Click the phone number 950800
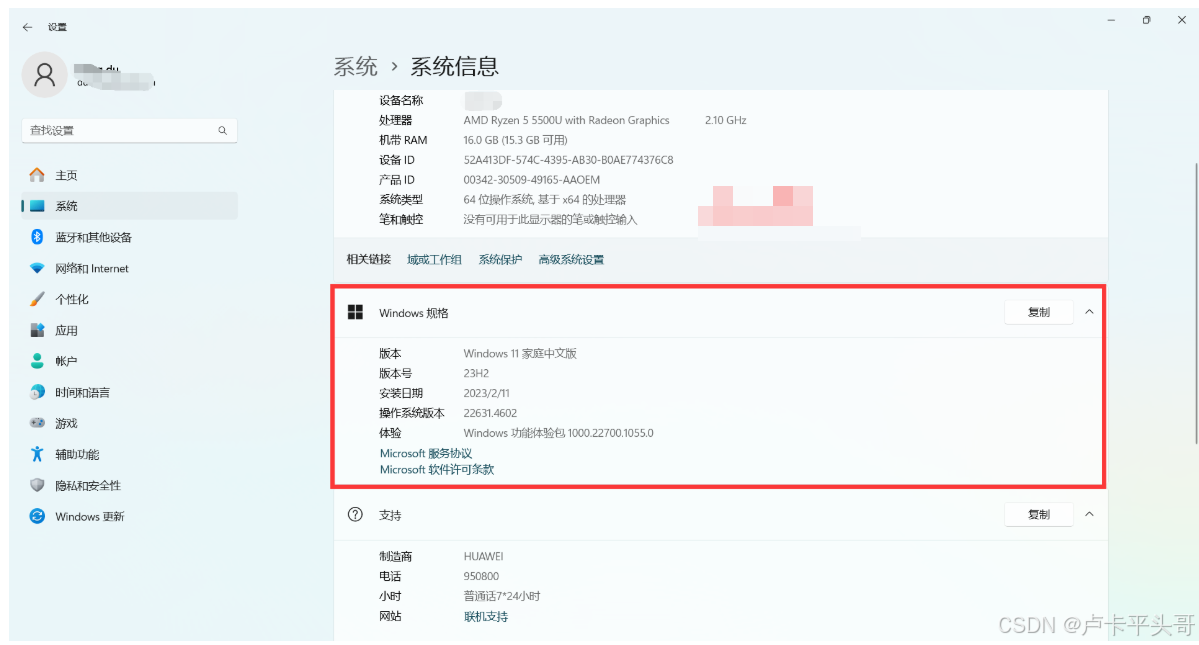1199x645 pixels. [481, 576]
